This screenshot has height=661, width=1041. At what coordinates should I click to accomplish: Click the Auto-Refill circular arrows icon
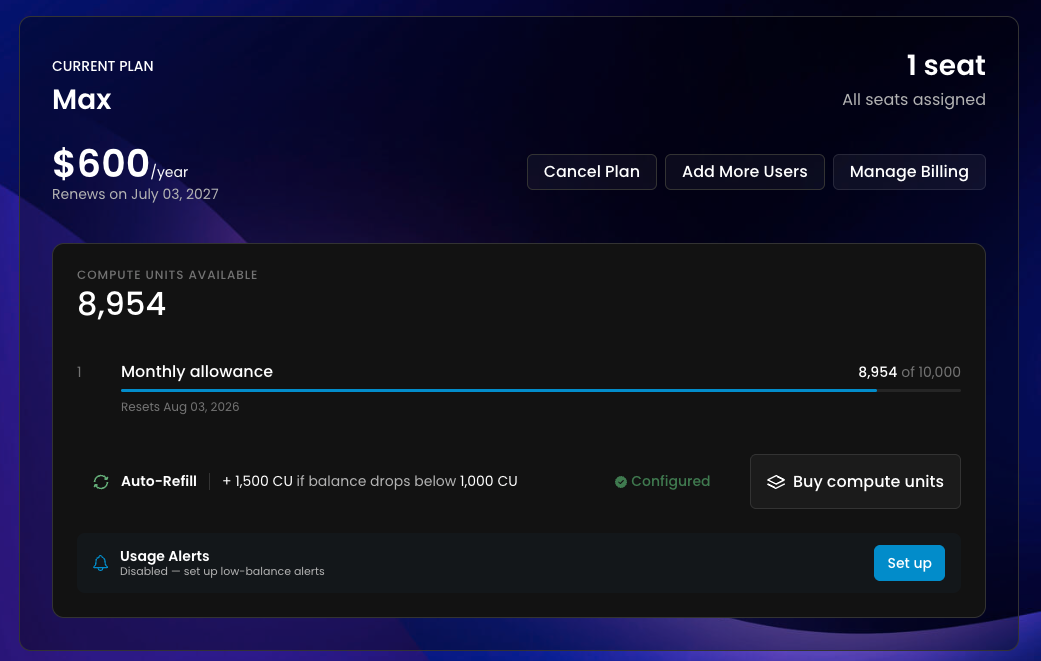101,482
